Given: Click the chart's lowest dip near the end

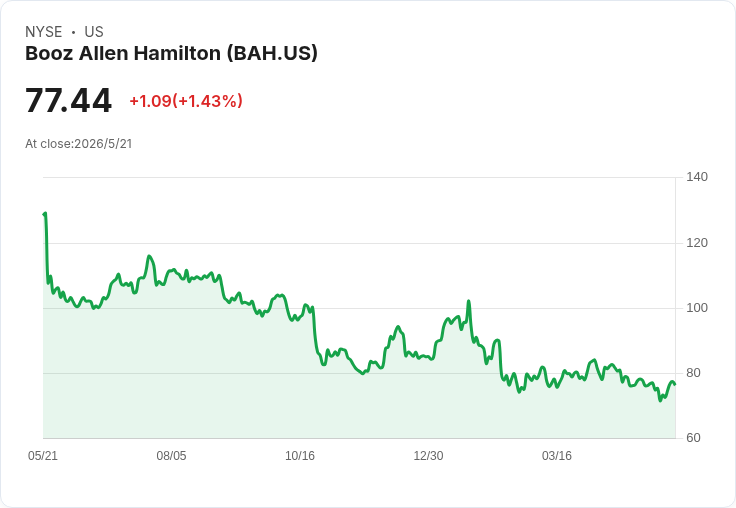Looking at the screenshot, I should pyautogui.click(x=660, y=400).
